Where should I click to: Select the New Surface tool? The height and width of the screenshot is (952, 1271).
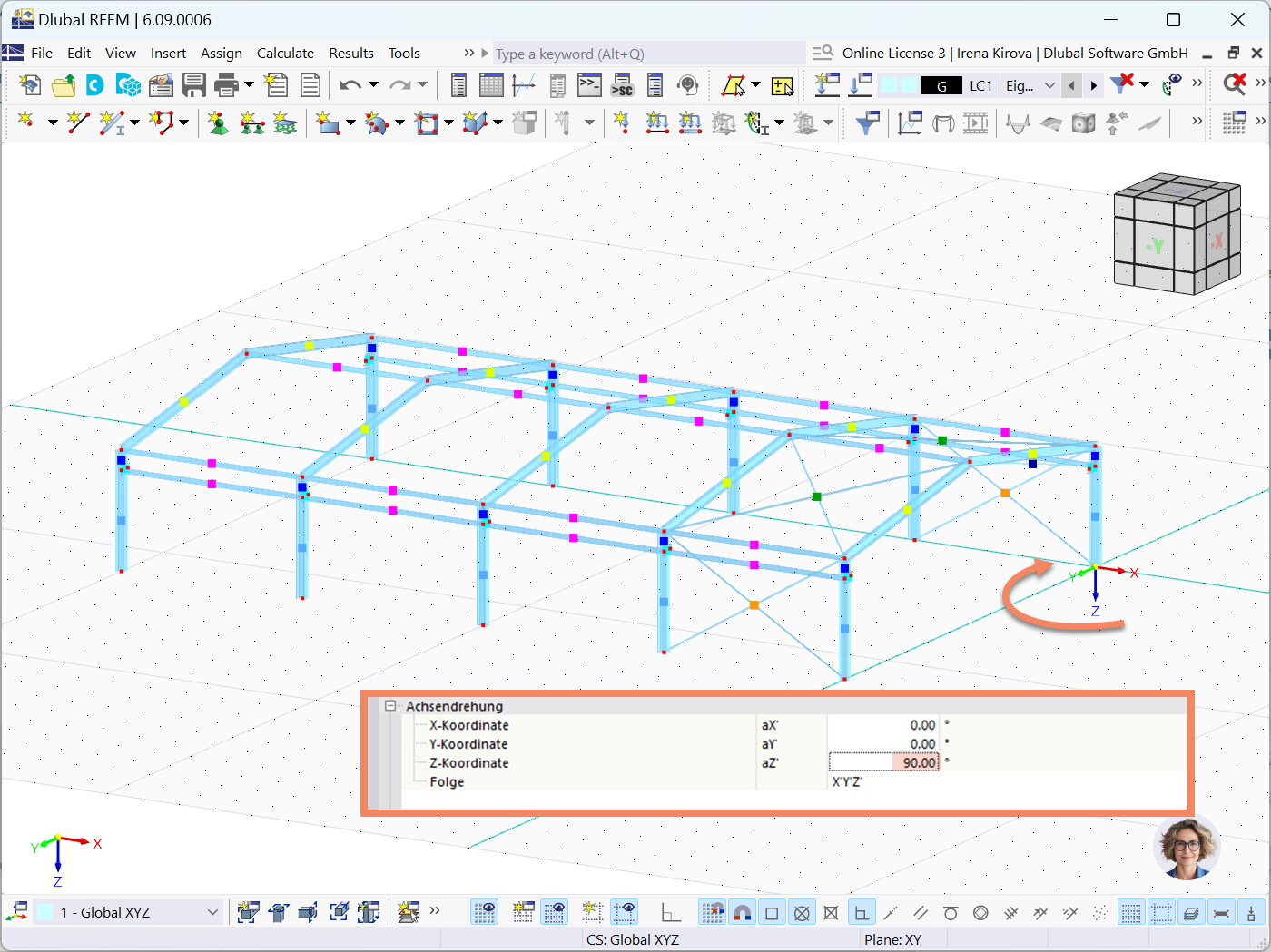click(329, 122)
